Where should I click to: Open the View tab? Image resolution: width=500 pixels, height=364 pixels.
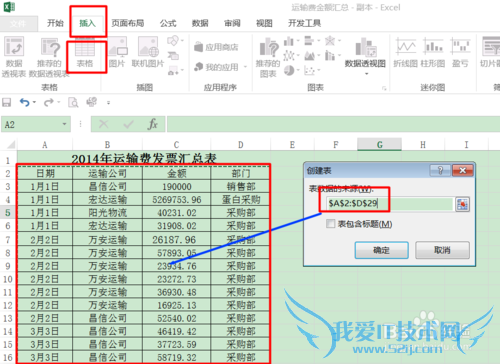pyautogui.click(x=264, y=23)
